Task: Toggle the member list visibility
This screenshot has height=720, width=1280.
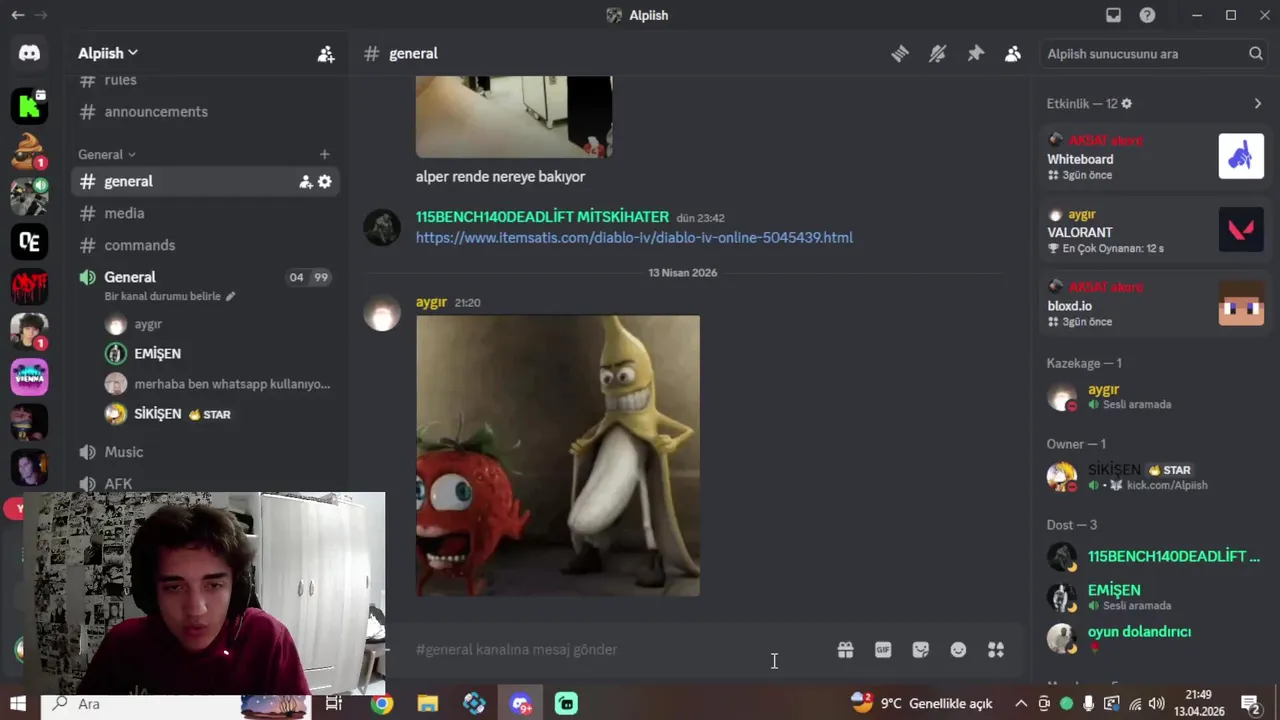Action: pyautogui.click(x=1013, y=54)
